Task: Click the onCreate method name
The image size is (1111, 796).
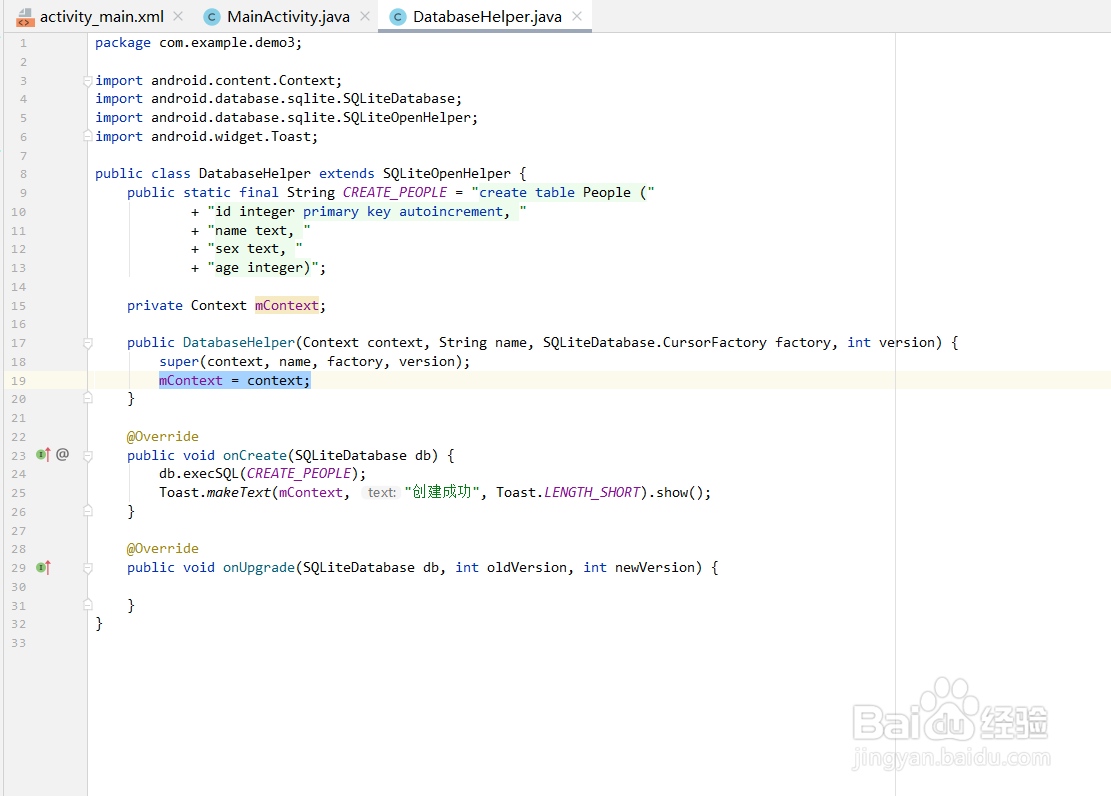Action: [x=255, y=455]
